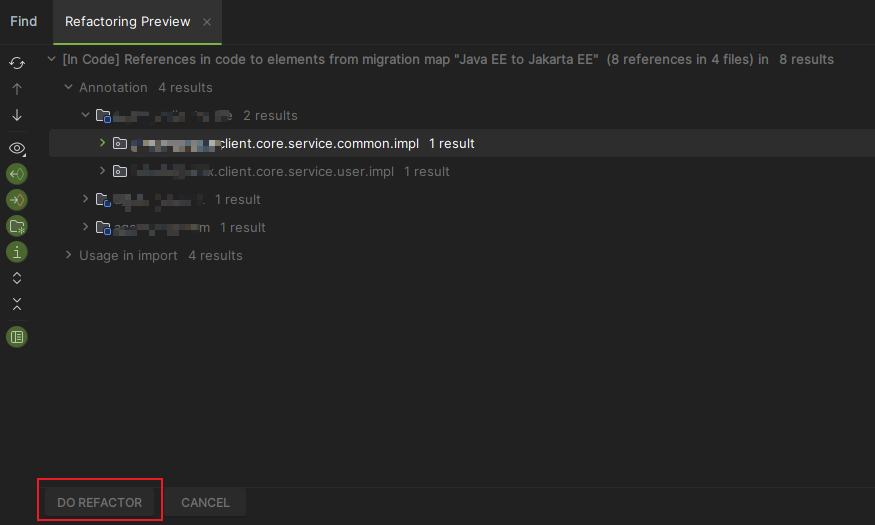Viewport: 875px width, 525px height.
Task: Click the CANCEL button
Action: pos(205,502)
